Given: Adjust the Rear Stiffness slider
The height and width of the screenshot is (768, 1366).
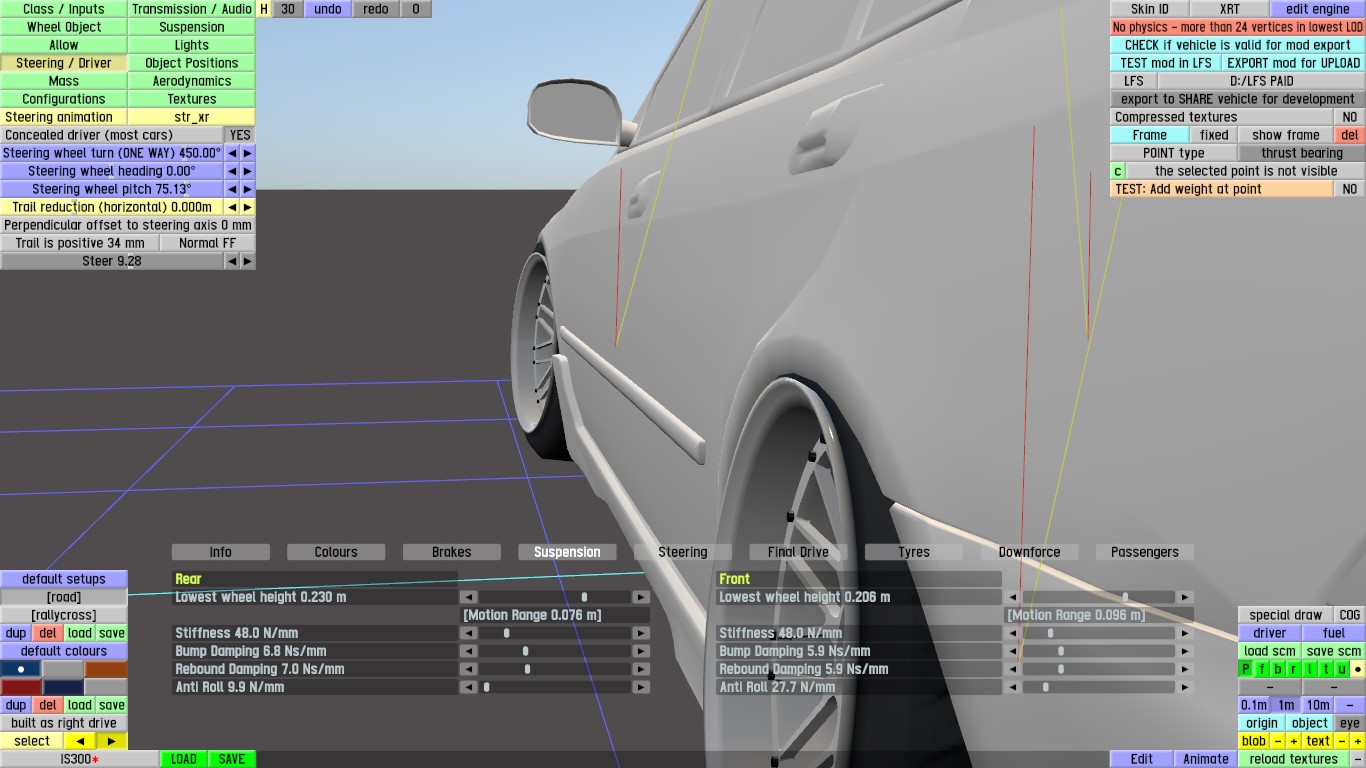Looking at the screenshot, I should click(x=555, y=633).
